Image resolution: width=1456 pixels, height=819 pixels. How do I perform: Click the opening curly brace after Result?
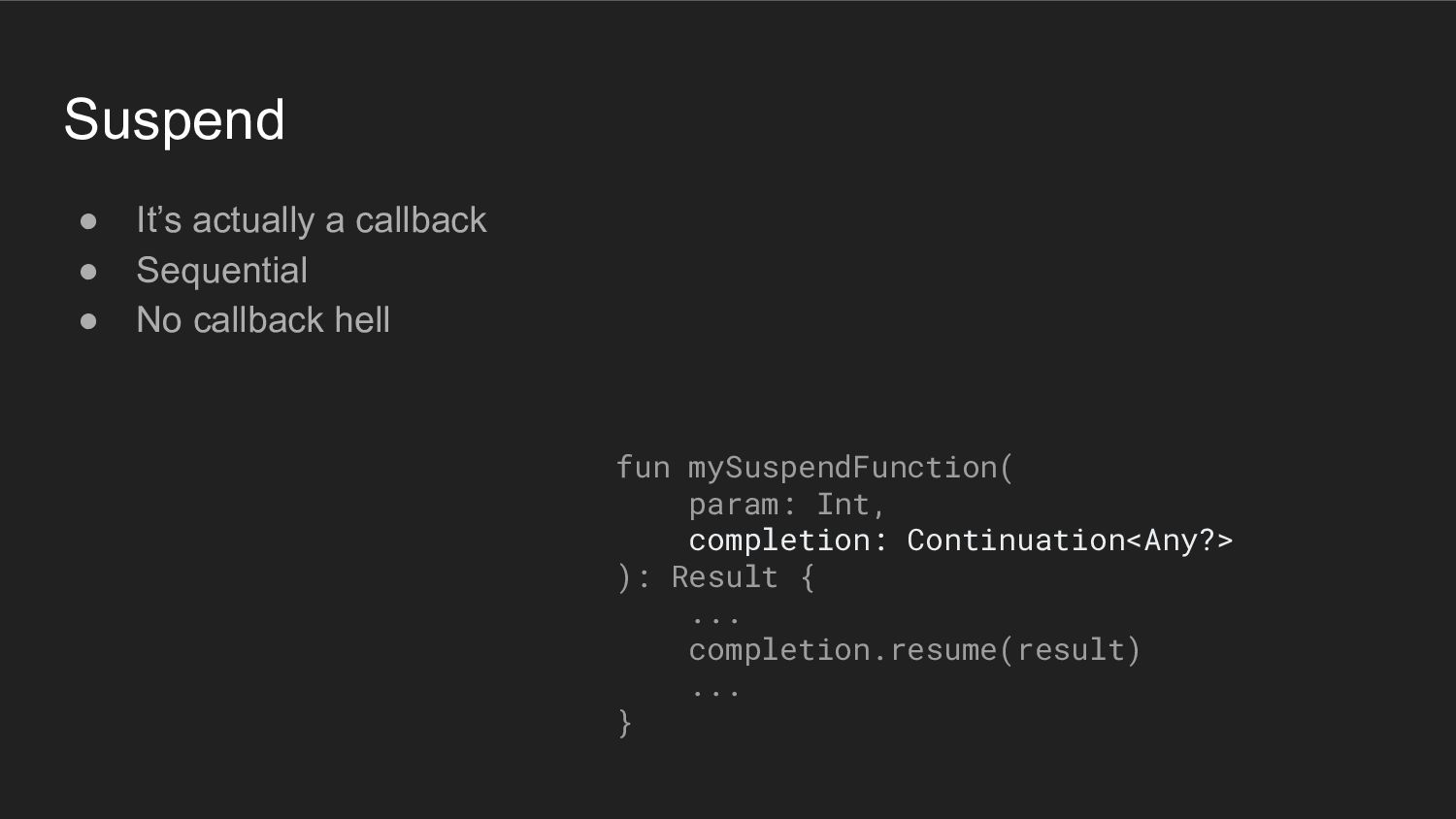808,577
